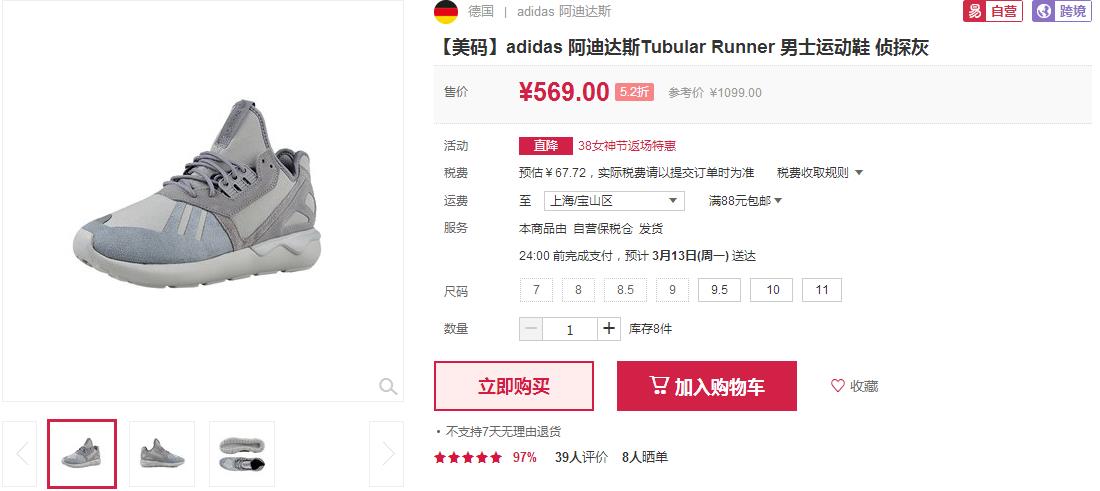The width and height of the screenshot is (1100, 491).
Task: Open the 39人评价 reviews tab
Action: click(x=582, y=458)
